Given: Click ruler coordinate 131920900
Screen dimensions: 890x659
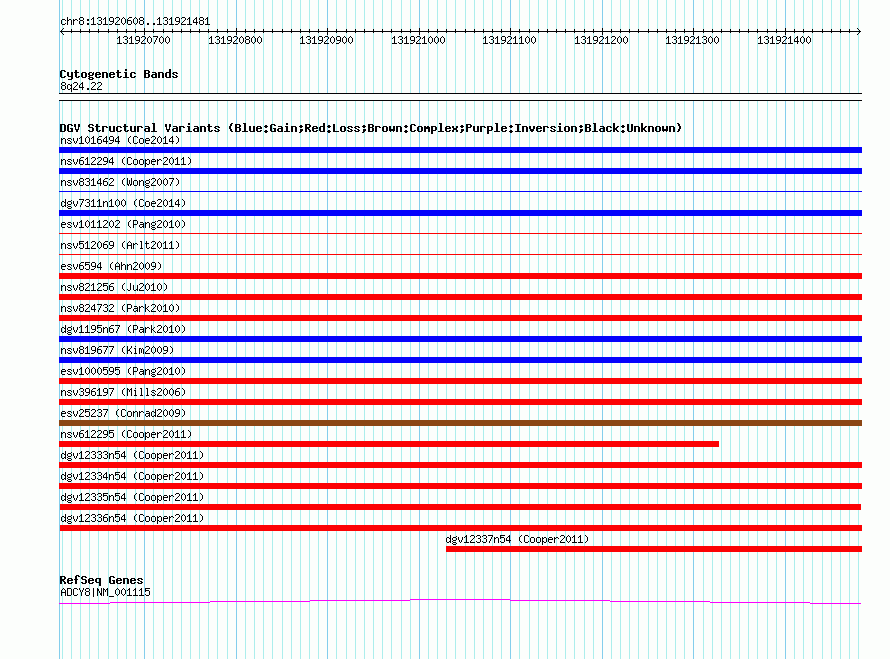Looking at the screenshot, I should pyautogui.click(x=326, y=40).
